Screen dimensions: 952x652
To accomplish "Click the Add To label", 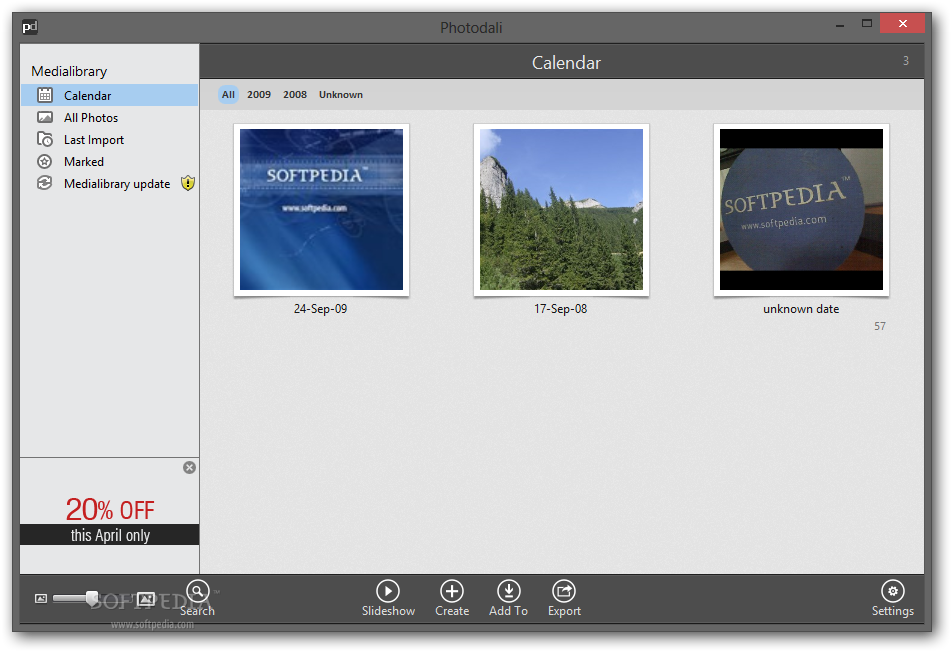I will point(509,611).
